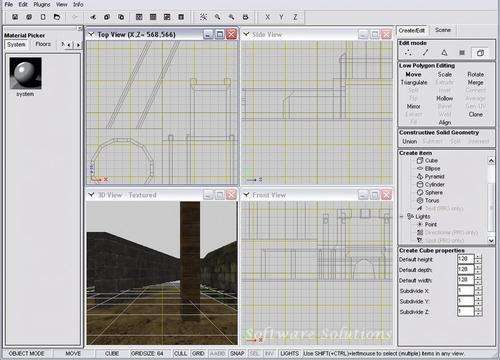
Task: Collapse the Lights tree node
Action: (x=402, y=216)
